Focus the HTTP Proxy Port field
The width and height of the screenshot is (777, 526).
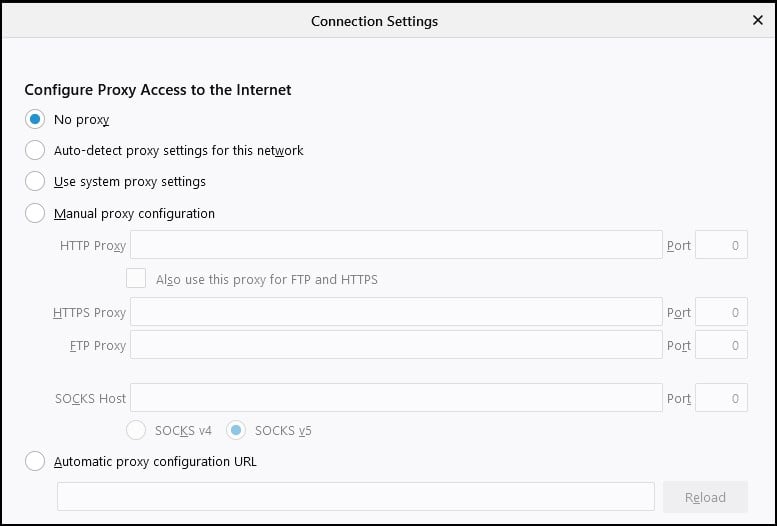721,245
